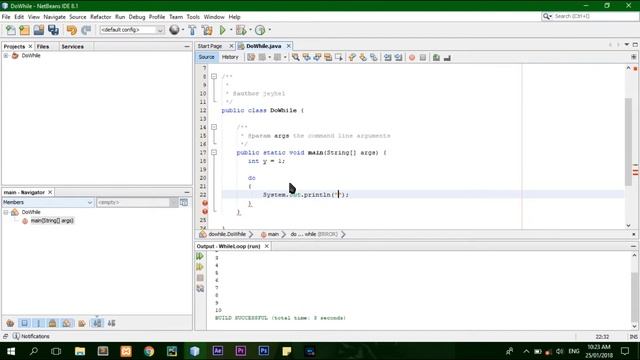Toggle Sort by Source in Navigator
The height and width of the screenshot is (360, 640).
(x=111, y=323)
